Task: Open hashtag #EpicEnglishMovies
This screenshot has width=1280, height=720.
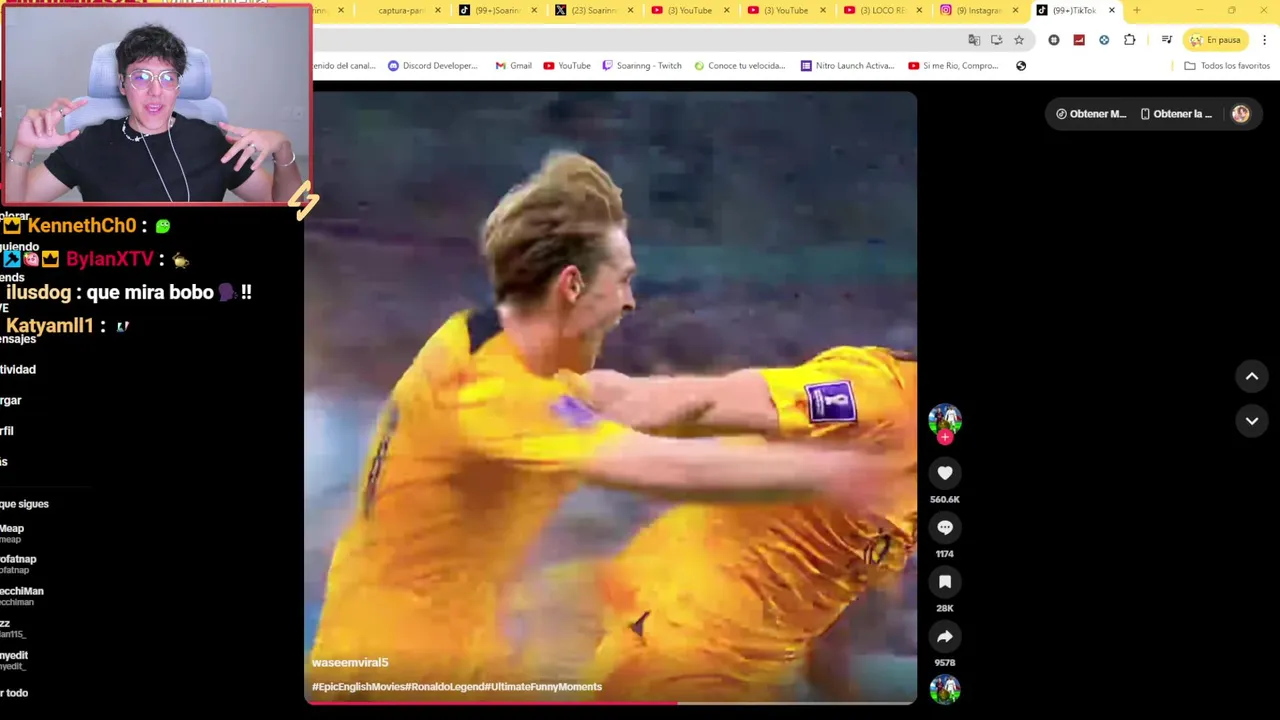Action: point(360,687)
